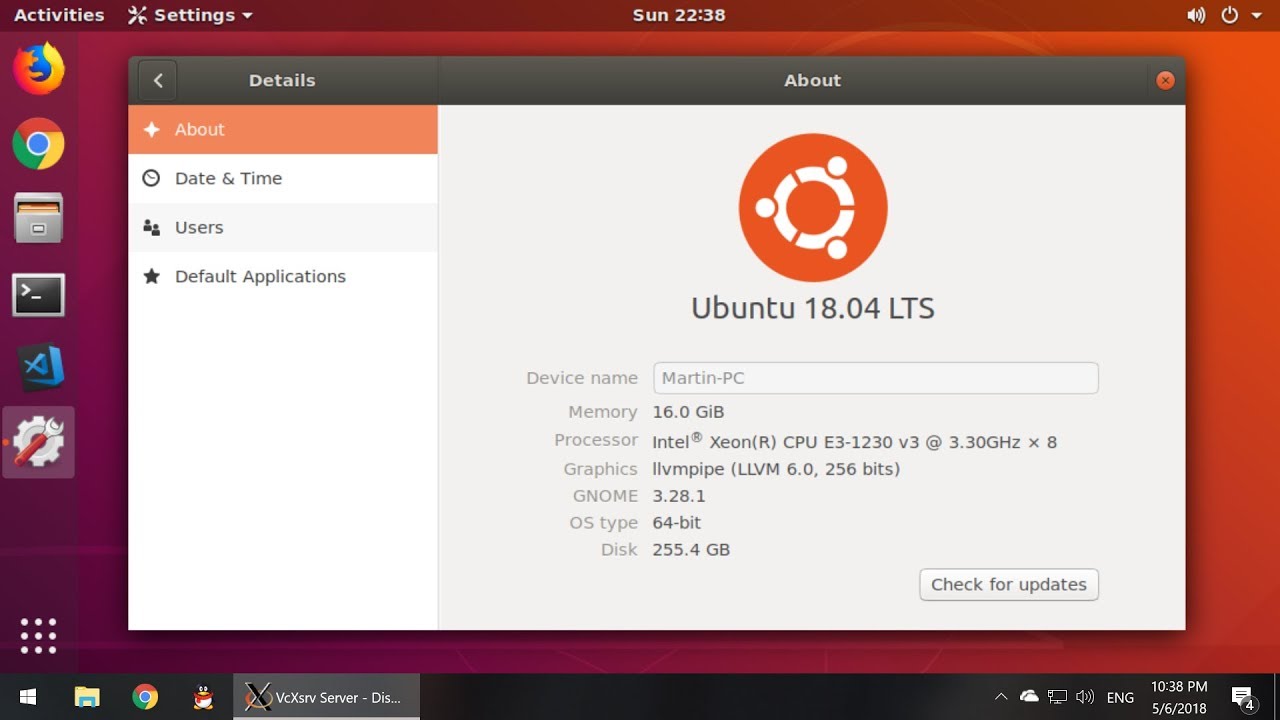Click the star icon beside Default Applications
Viewport: 1280px width, 720px height.
[151, 276]
